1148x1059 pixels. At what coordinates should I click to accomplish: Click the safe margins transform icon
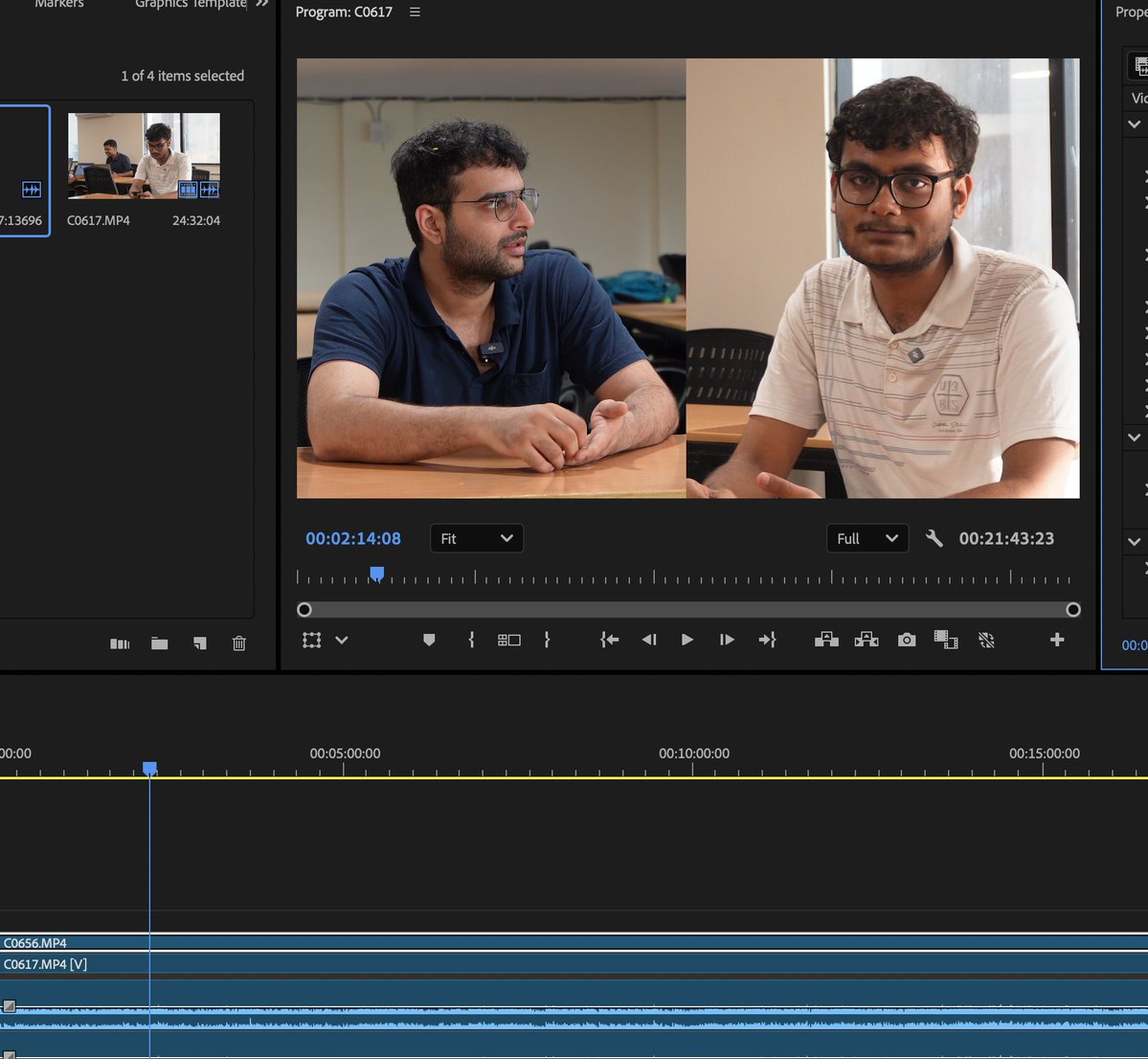(x=312, y=640)
